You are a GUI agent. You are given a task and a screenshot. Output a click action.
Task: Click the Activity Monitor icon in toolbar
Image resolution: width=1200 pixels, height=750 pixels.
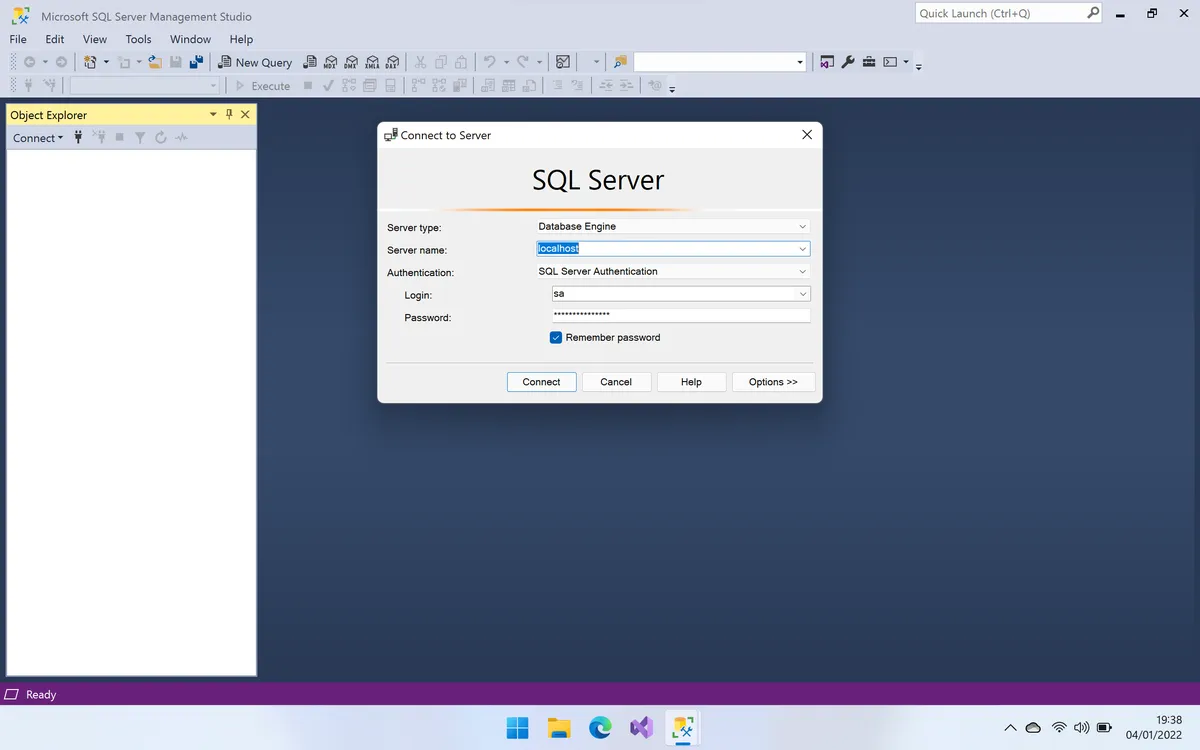(563, 62)
